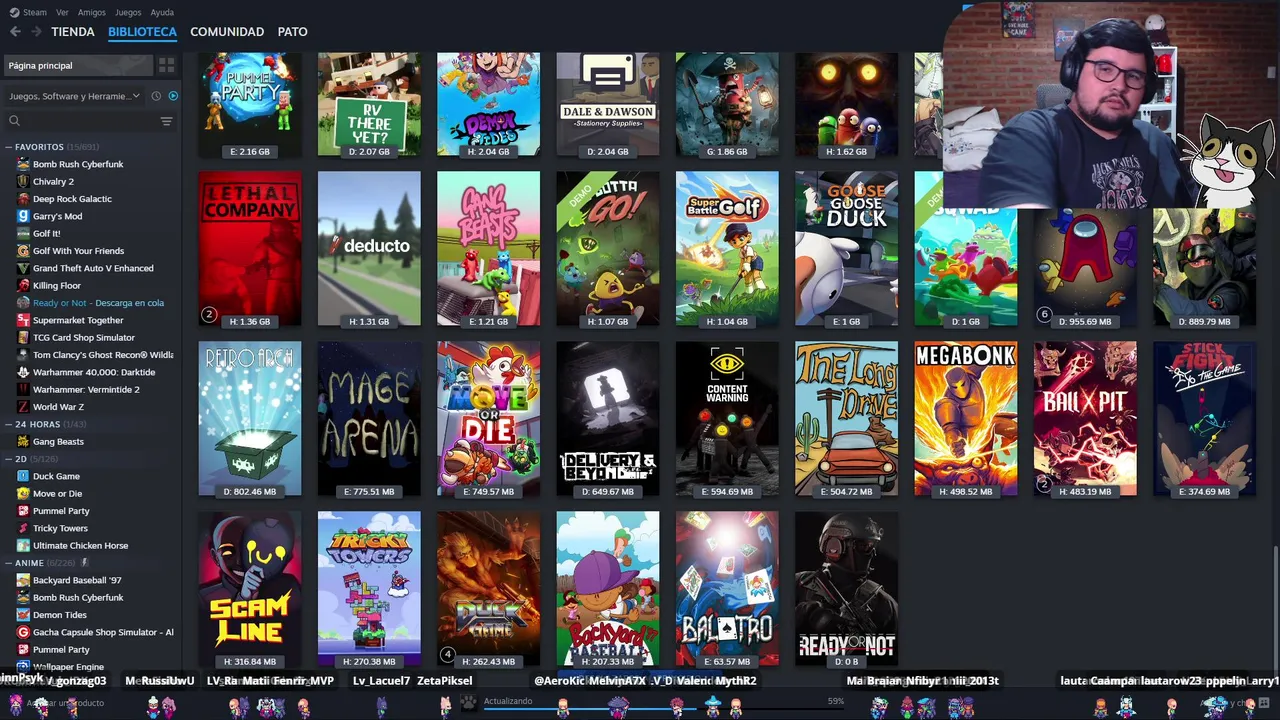Open Gang Beasts cover in grid

tap(488, 248)
